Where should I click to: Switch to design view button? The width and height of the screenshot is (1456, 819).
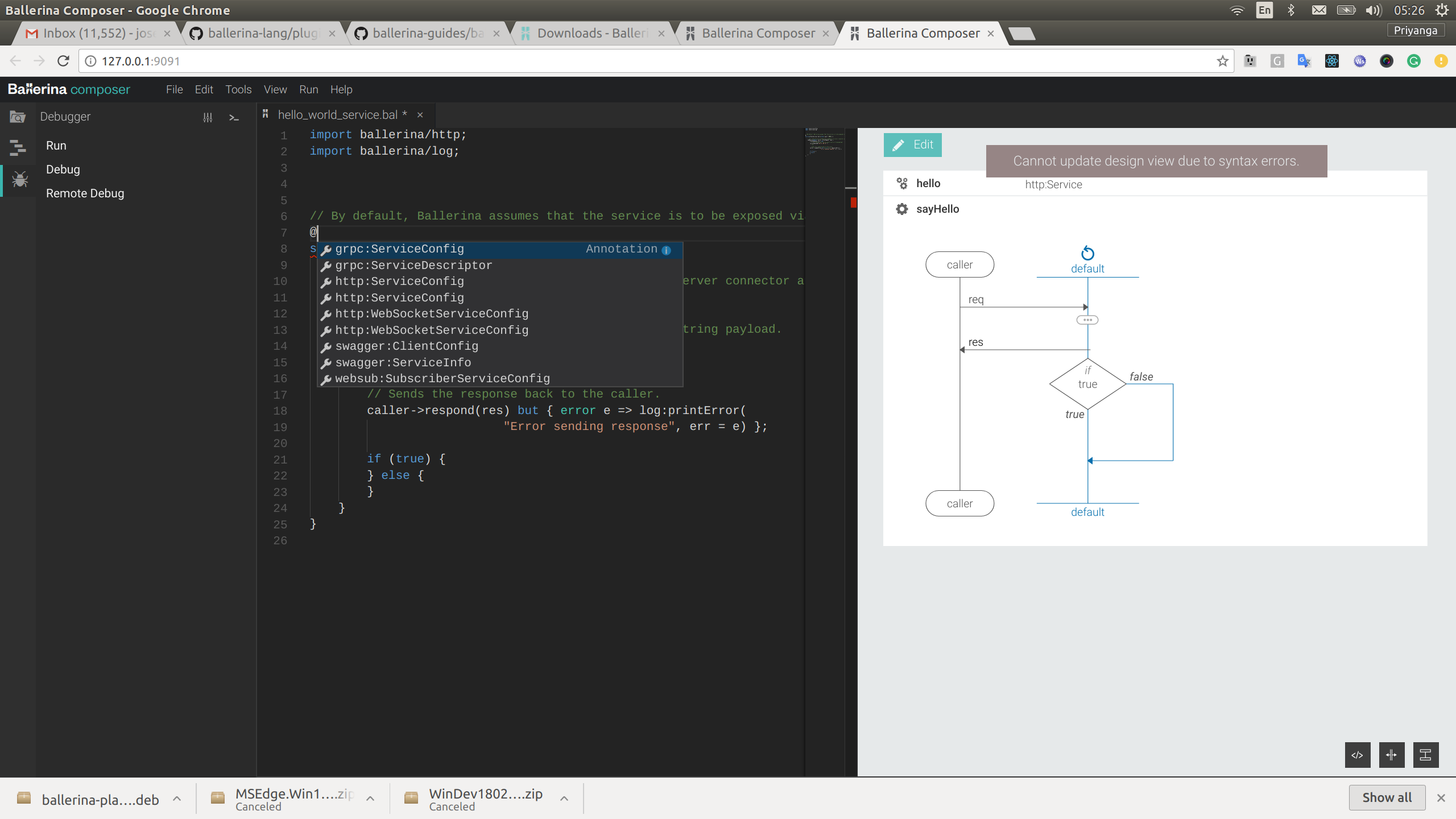1425,755
